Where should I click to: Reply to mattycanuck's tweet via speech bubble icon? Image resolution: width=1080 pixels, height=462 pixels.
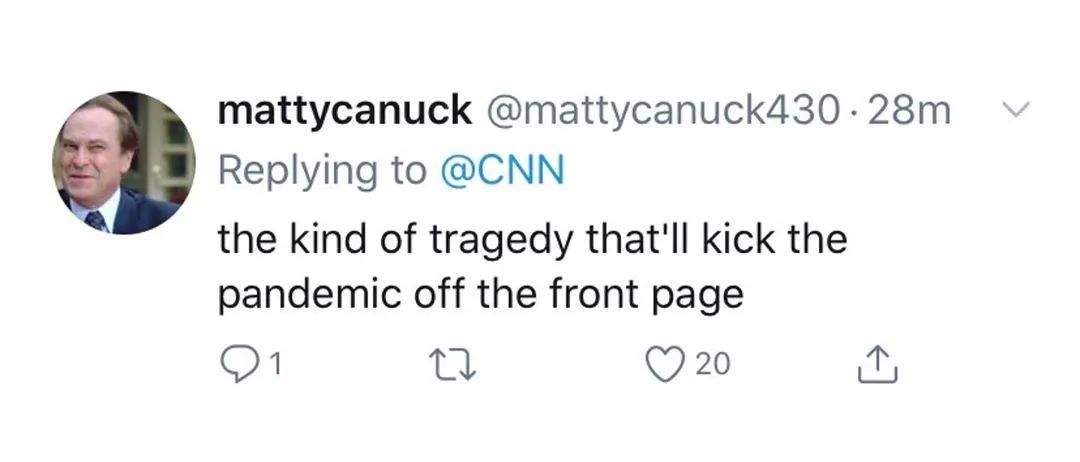point(234,365)
